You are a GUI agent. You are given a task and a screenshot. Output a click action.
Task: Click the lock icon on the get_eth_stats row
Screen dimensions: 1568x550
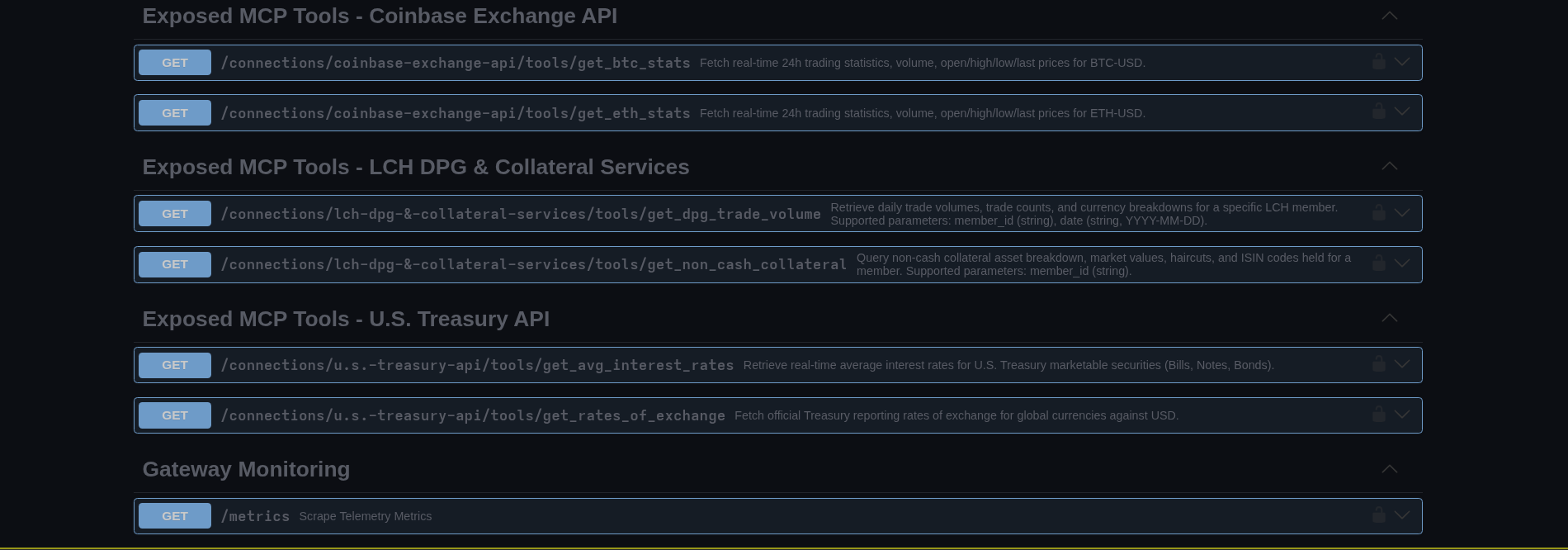(x=1378, y=111)
